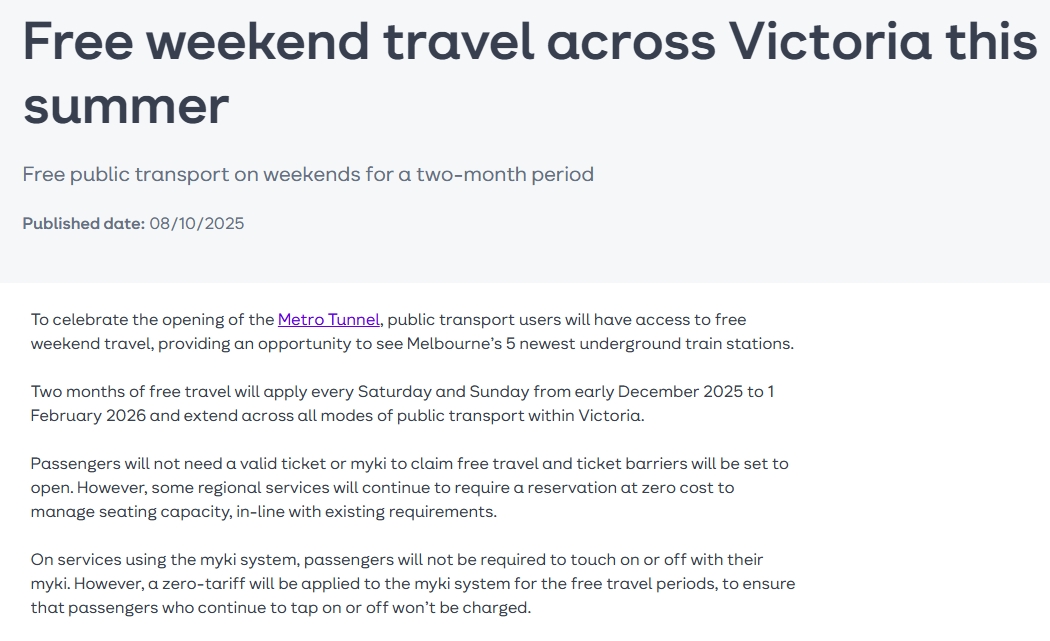Open the Metro Tunnel hyperlink
Image resolution: width=1050 pixels, height=641 pixels.
point(328,320)
